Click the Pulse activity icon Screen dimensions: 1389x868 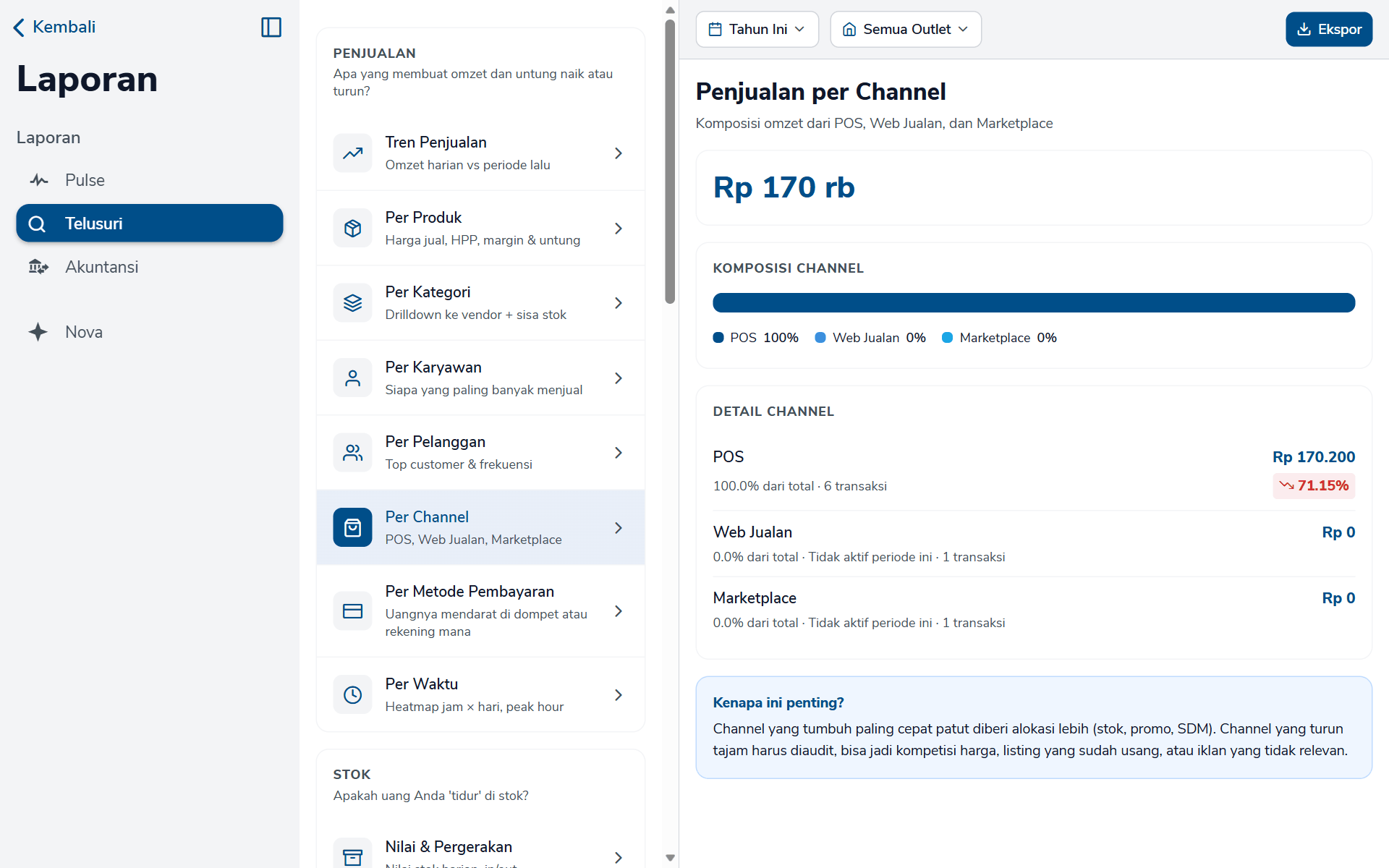tap(38, 180)
